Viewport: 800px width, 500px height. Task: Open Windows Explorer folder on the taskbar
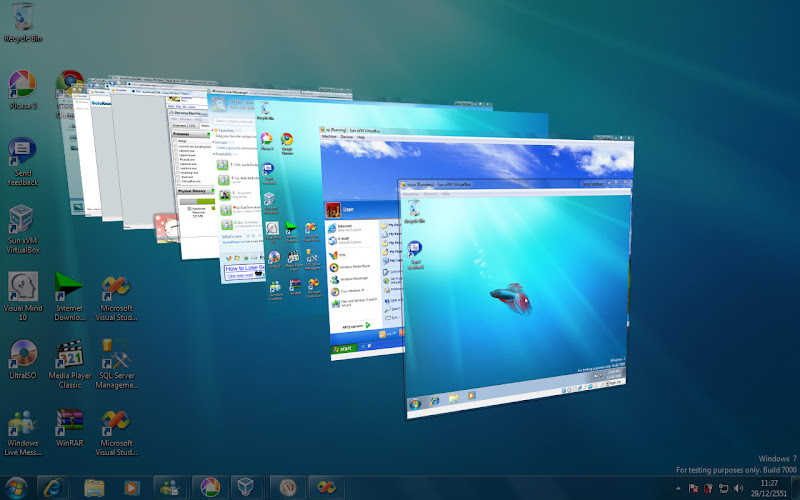[x=94, y=488]
